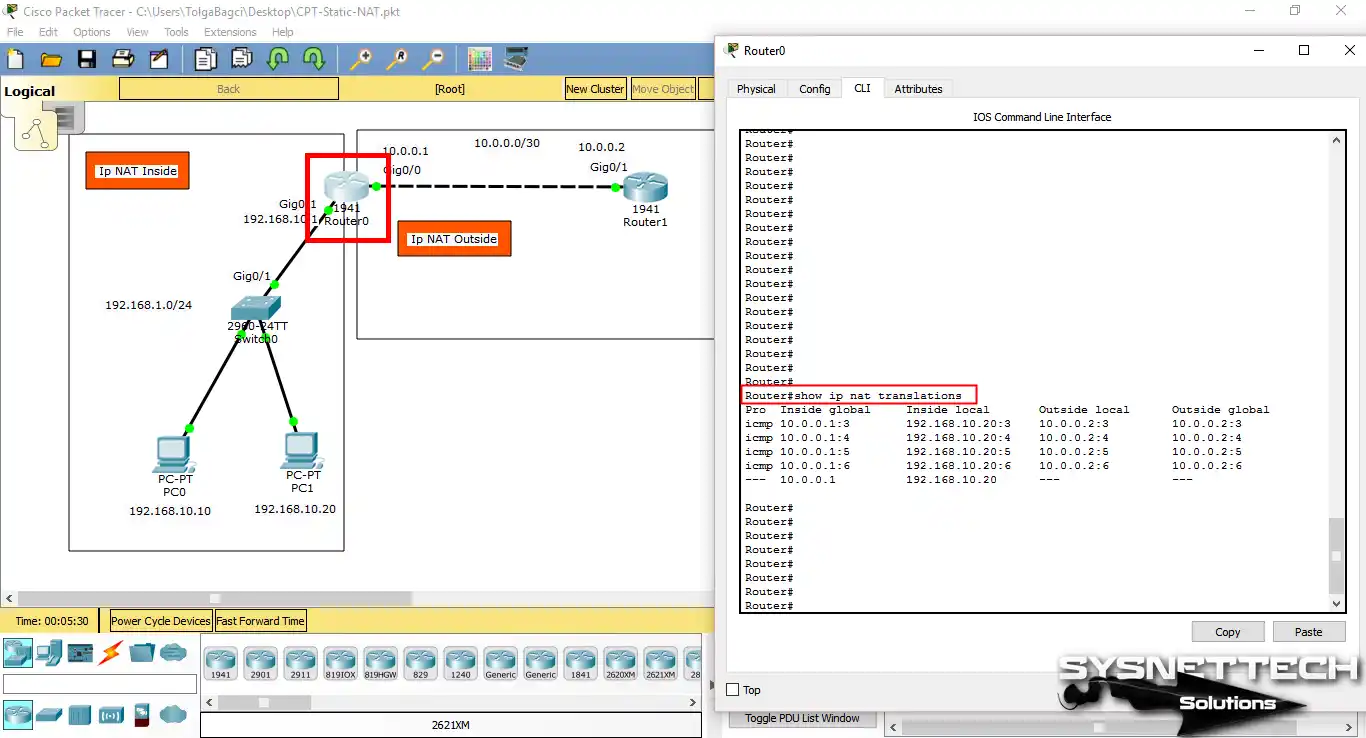
Task: Select the 2901 router model
Action: [261, 662]
